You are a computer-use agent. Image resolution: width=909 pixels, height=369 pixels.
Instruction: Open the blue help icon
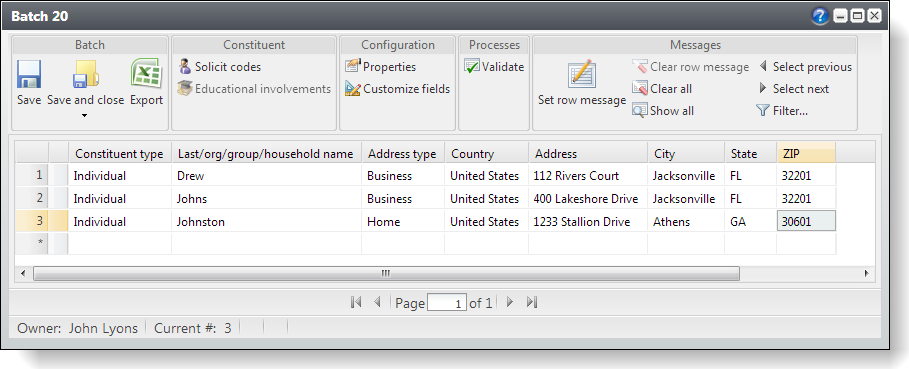(820, 16)
